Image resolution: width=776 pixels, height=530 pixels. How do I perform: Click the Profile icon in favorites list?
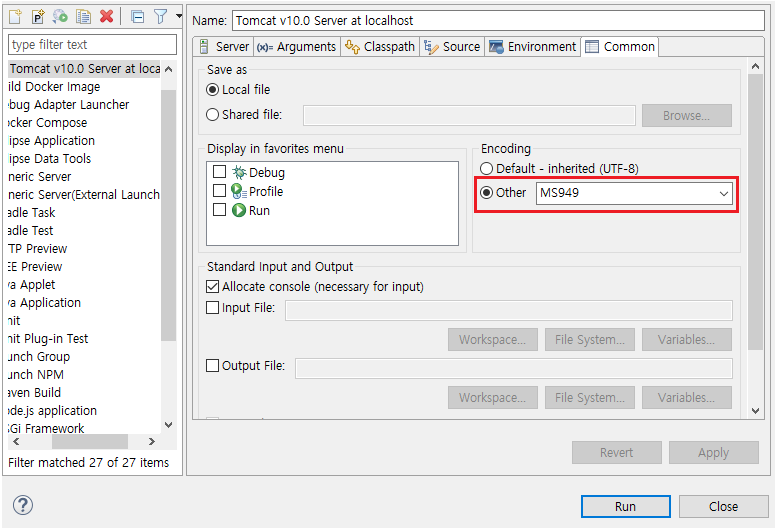[x=239, y=191]
